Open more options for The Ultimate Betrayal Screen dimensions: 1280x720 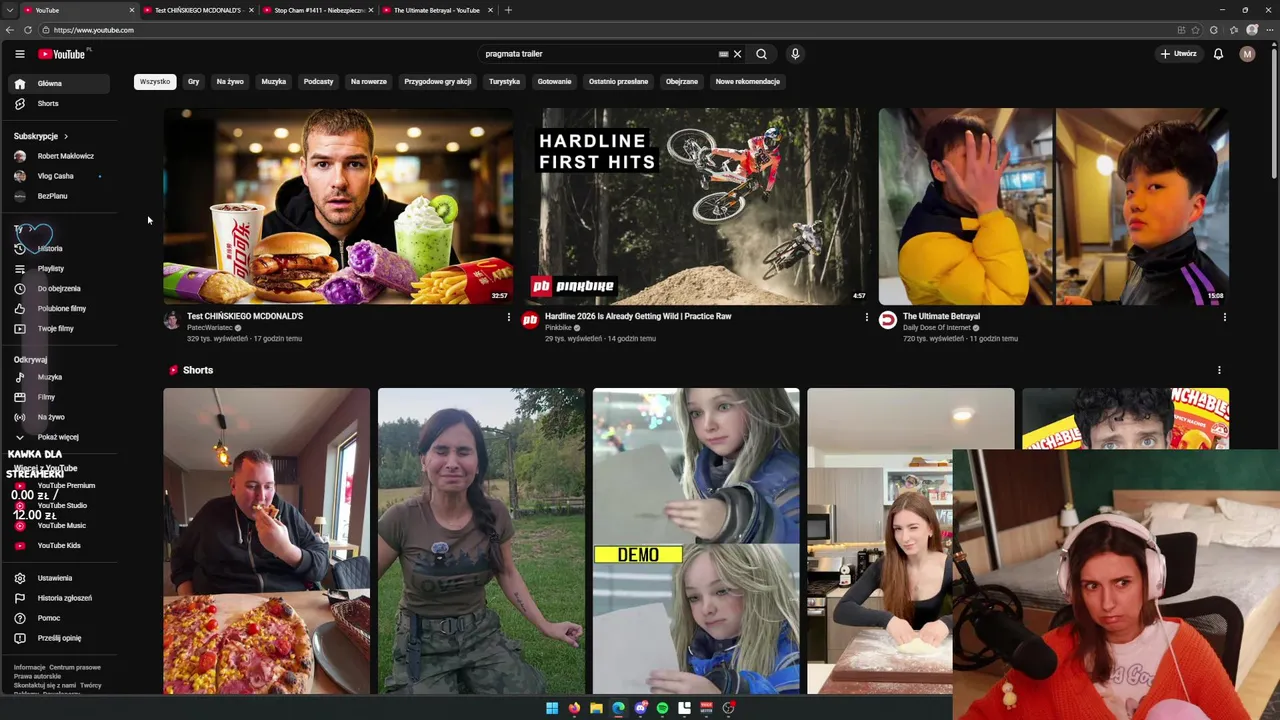(x=1224, y=317)
